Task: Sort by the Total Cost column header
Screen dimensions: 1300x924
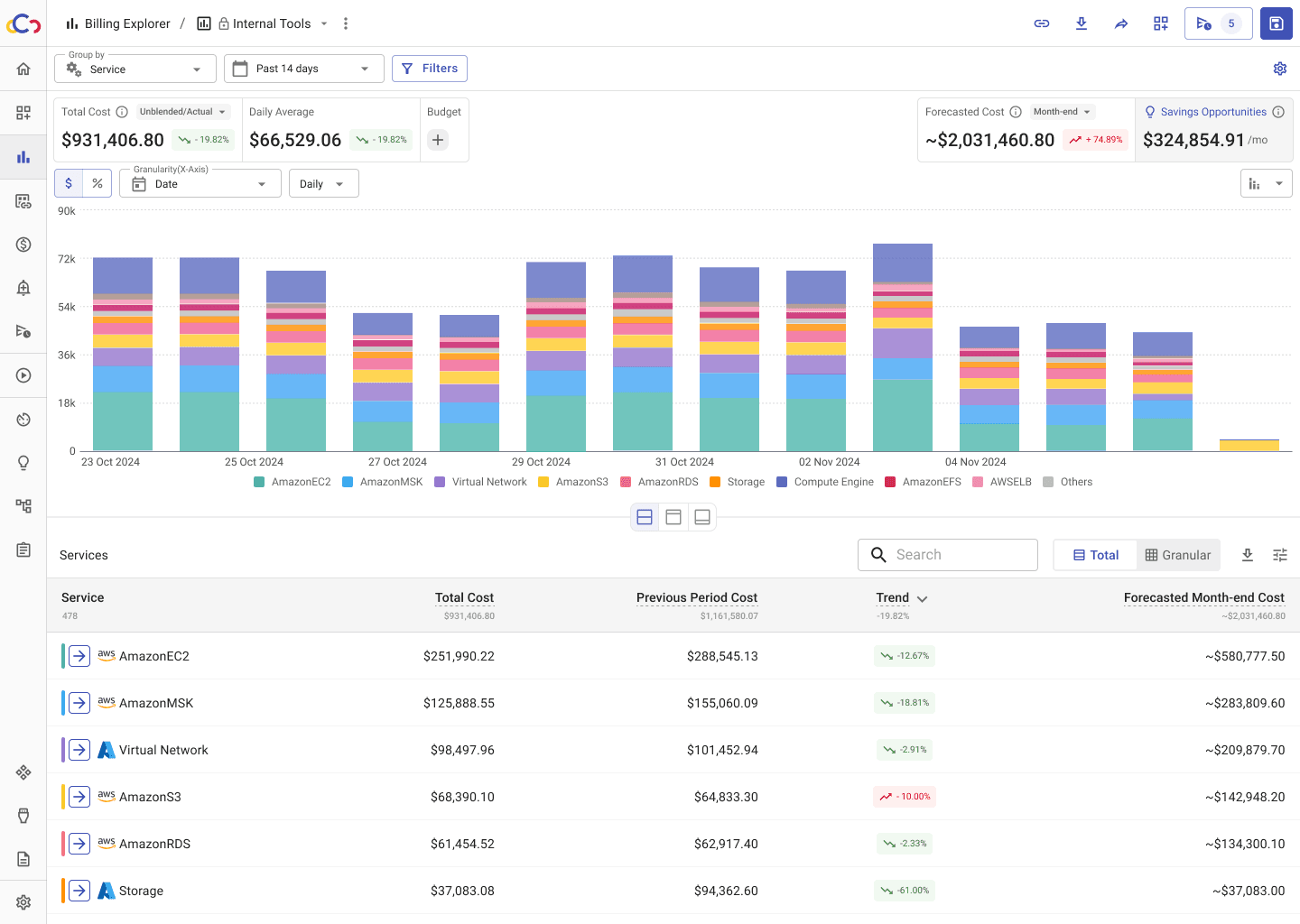Action: (464, 597)
